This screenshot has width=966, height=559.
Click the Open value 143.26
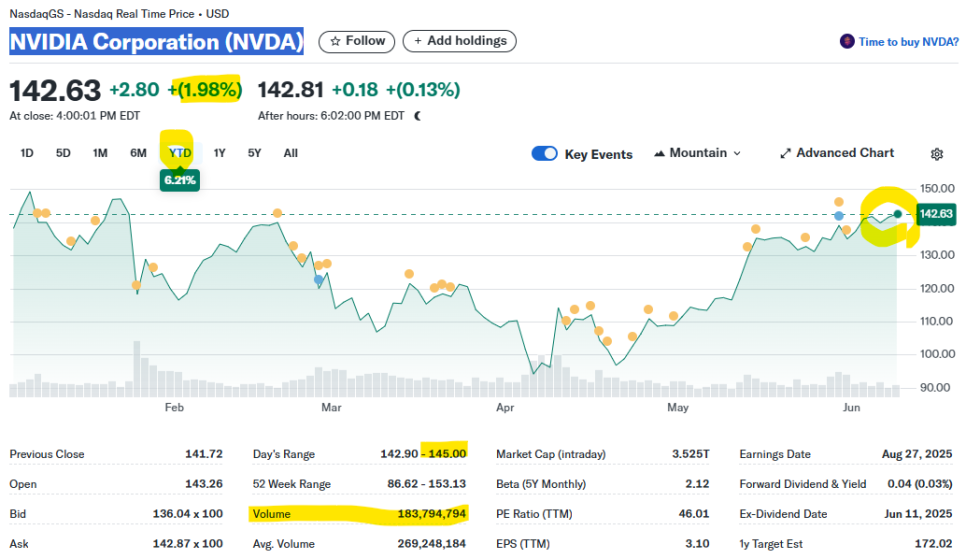(204, 484)
